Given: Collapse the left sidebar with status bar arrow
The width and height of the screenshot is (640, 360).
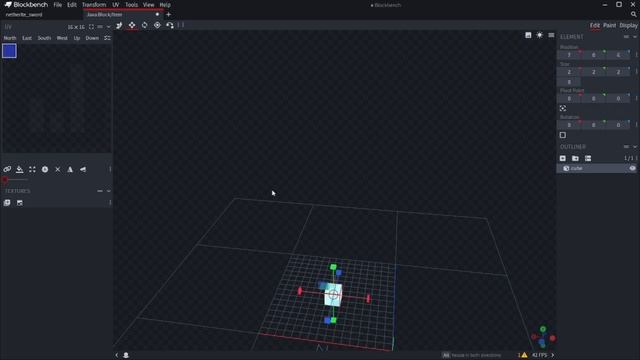Looking at the screenshot, I should [x=117, y=355].
